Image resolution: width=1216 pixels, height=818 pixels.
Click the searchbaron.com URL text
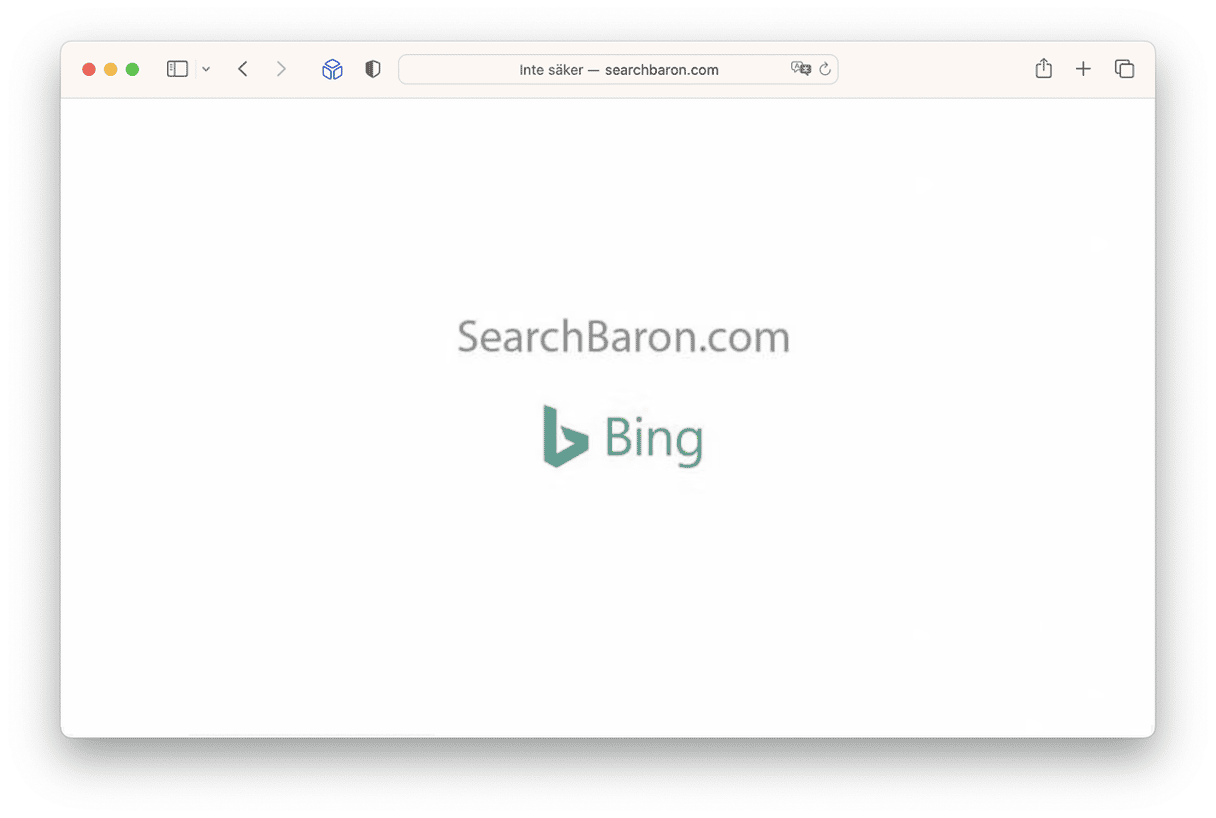[x=661, y=70]
